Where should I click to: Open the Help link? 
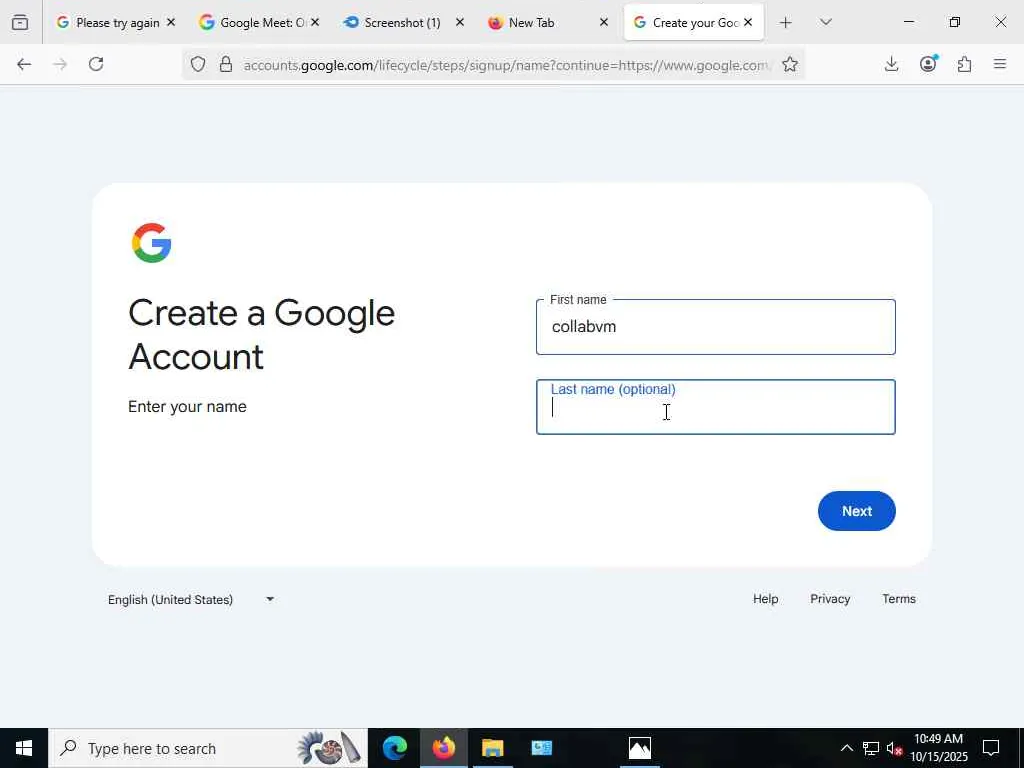(x=765, y=599)
